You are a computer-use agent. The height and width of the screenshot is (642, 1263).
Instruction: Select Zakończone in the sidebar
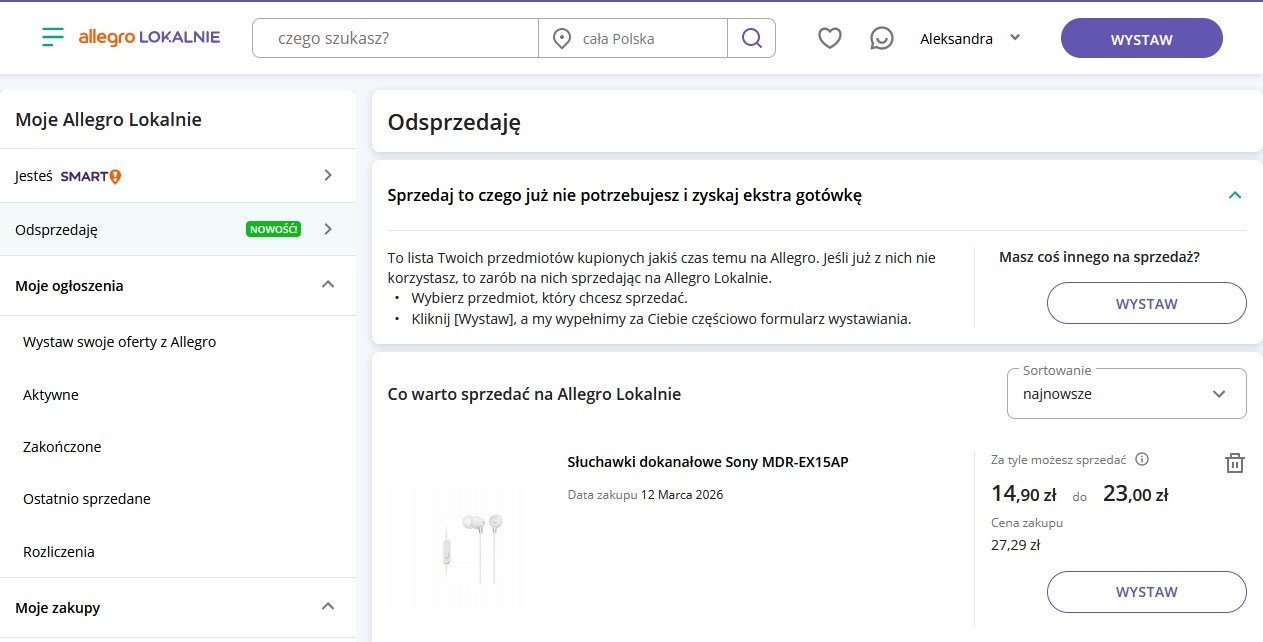coord(62,447)
